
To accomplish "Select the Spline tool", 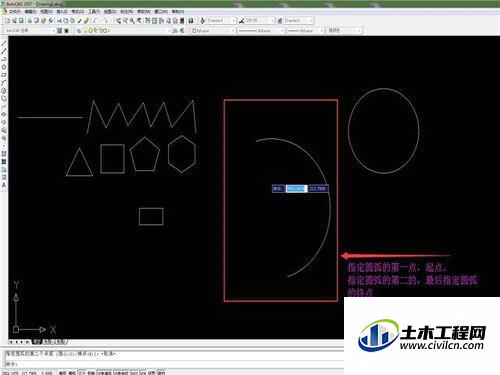I will tap(4, 107).
